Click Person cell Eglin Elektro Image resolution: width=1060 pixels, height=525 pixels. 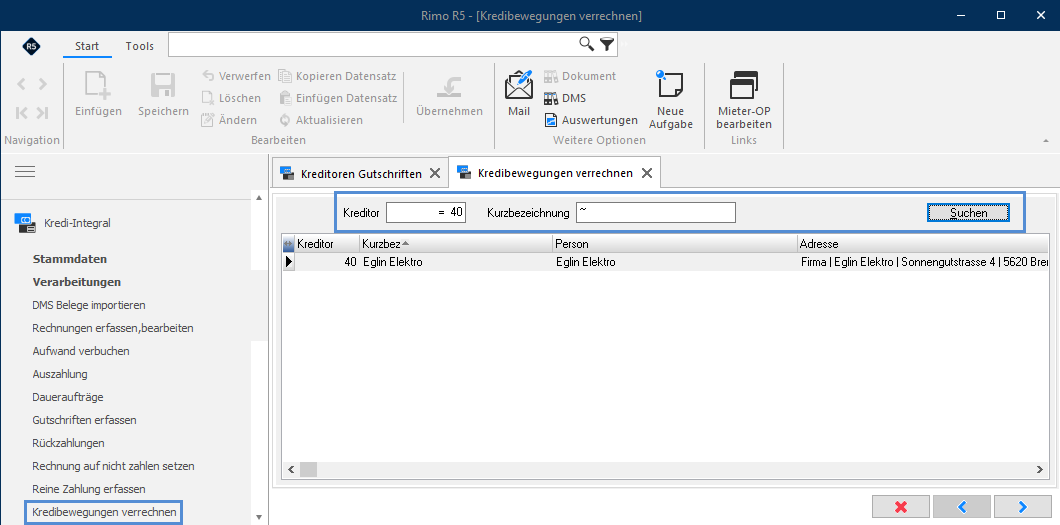pos(675,262)
